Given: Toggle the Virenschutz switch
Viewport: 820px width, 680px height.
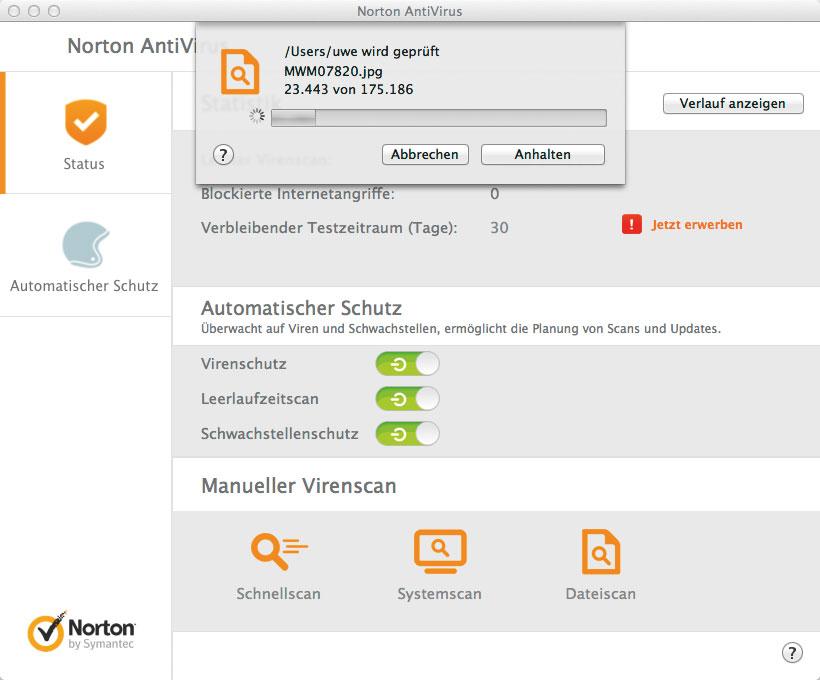Looking at the screenshot, I should coord(407,364).
